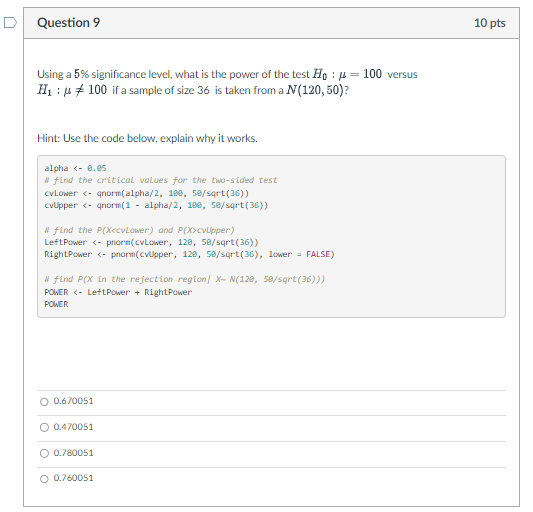Click the 10 pts label

click(x=489, y=23)
